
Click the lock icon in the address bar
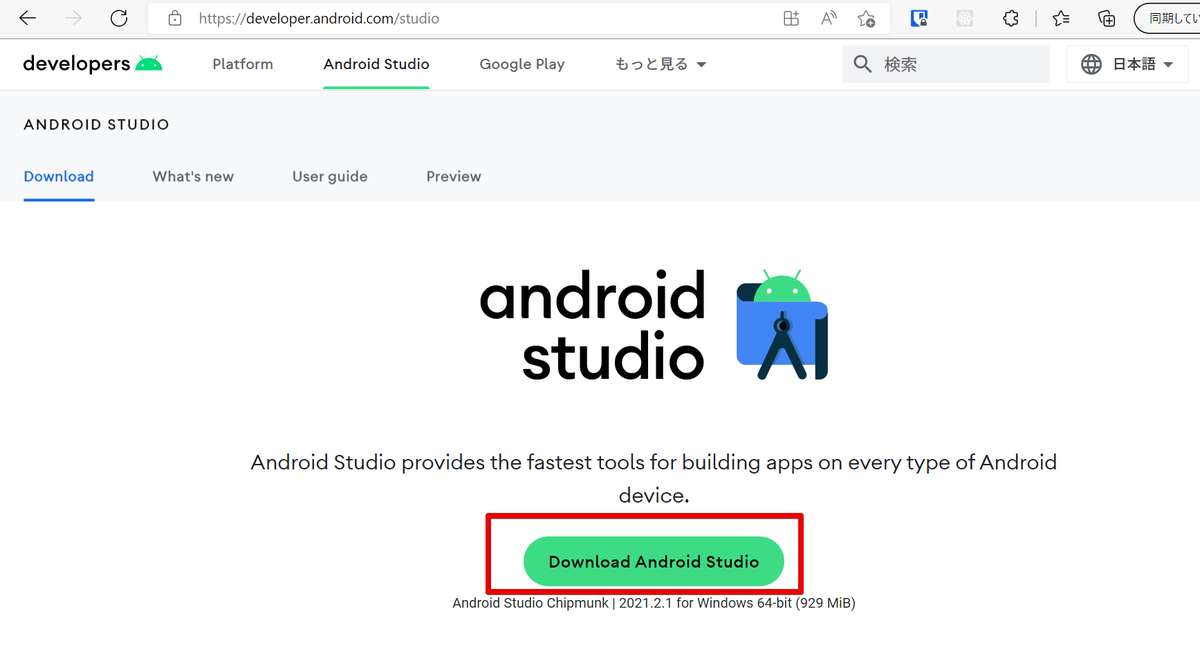175,18
